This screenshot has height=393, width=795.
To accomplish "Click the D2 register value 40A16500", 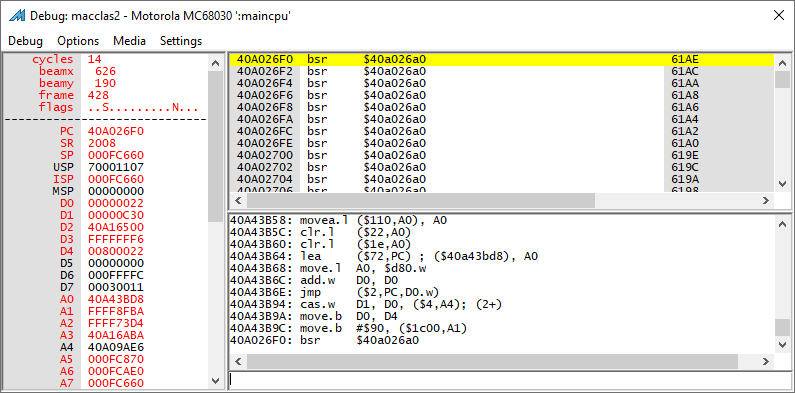I will pos(116,227).
